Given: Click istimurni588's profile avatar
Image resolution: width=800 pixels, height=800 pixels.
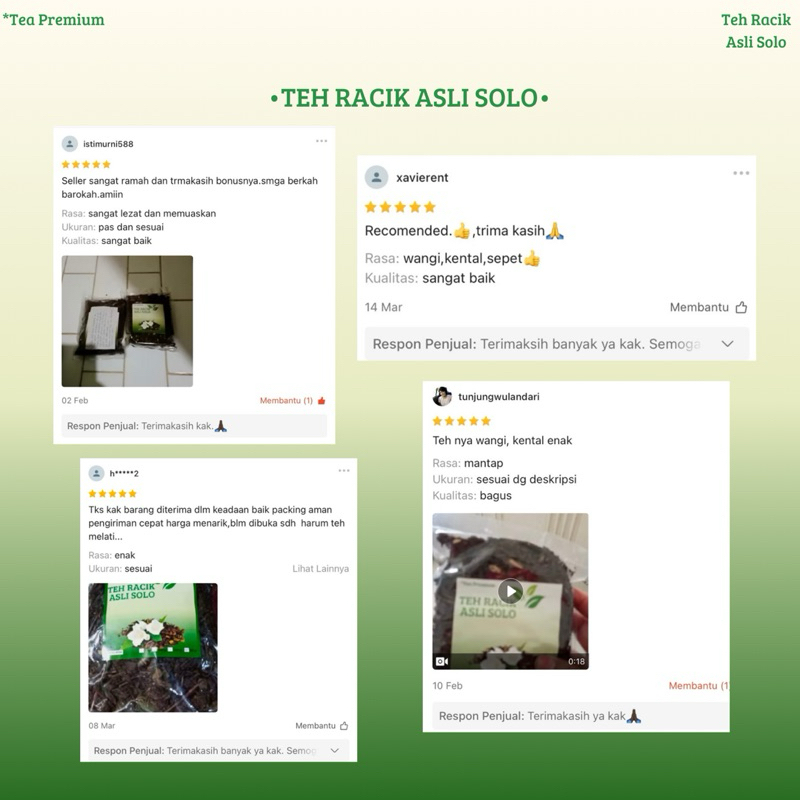Looking at the screenshot, I should pyautogui.click(x=69, y=144).
